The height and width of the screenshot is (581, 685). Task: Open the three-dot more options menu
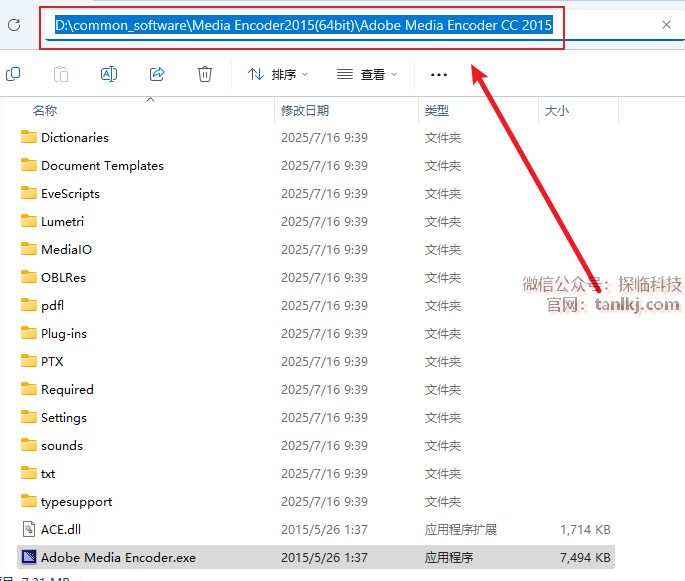pyautogui.click(x=438, y=74)
